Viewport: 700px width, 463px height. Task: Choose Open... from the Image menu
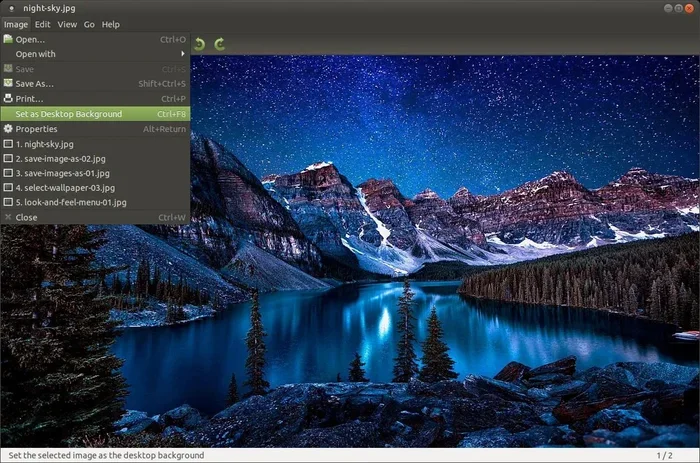(95, 39)
